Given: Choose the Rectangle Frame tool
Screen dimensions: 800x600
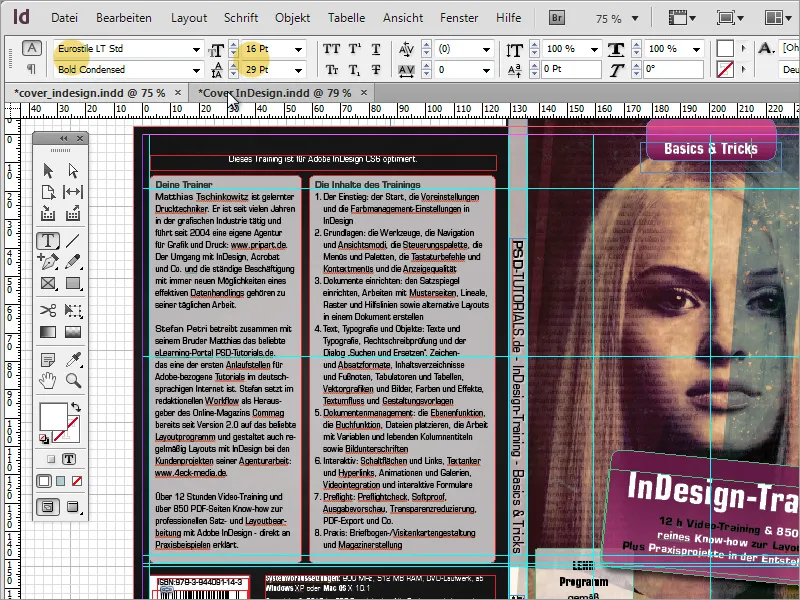Looking at the screenshot, I should [48, 283].
